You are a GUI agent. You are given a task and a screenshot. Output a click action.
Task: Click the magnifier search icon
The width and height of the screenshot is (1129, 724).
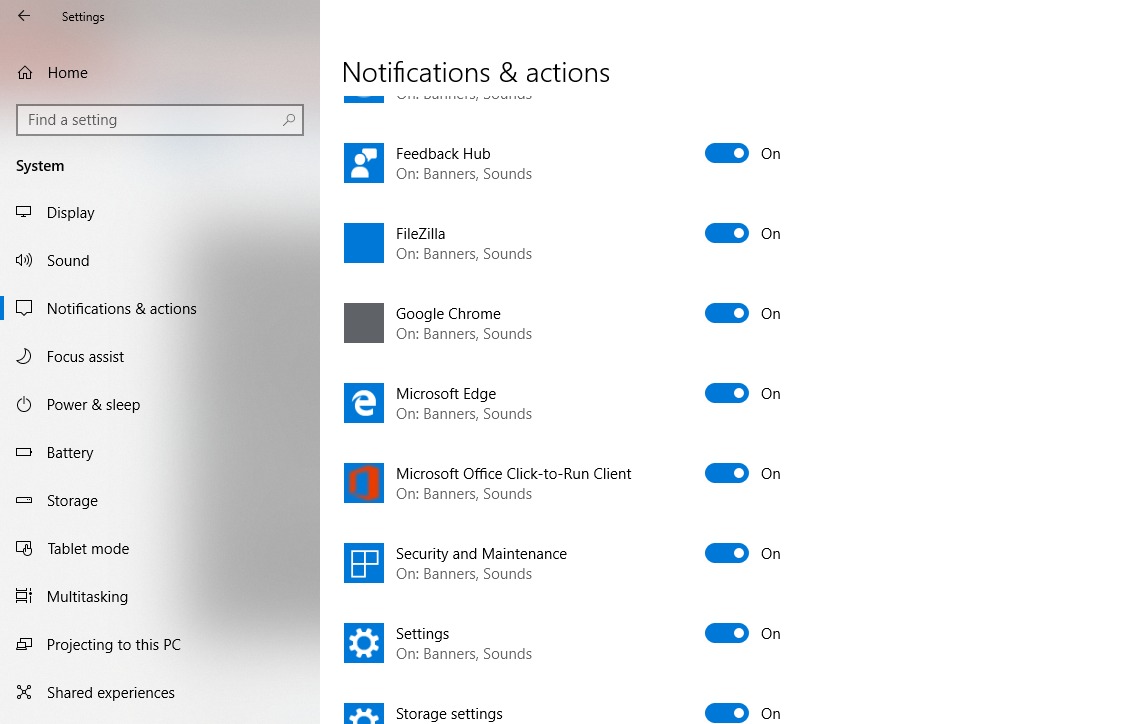click(x=289, y=119)
